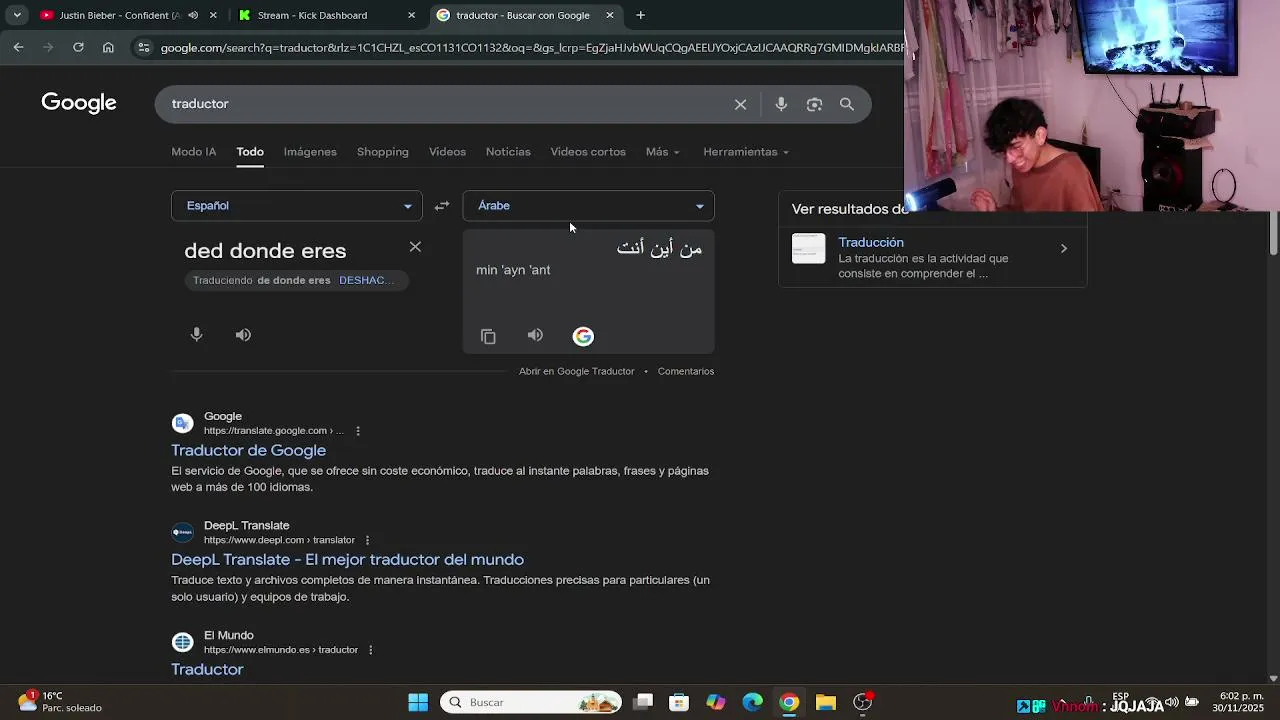The height and width of the screenshot is (720, 1280).
Task: Open DeepL Translate - El mejor traductor del mundo
Action: pos(347,559)
